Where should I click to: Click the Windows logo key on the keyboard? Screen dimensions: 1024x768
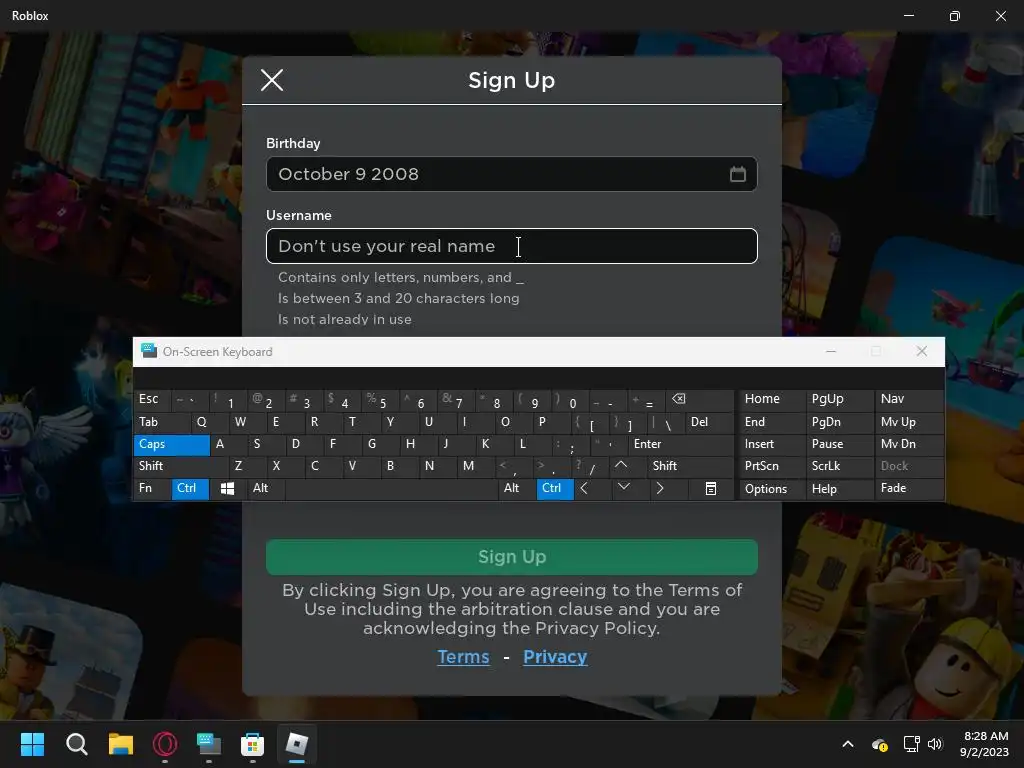coord(227,488)
